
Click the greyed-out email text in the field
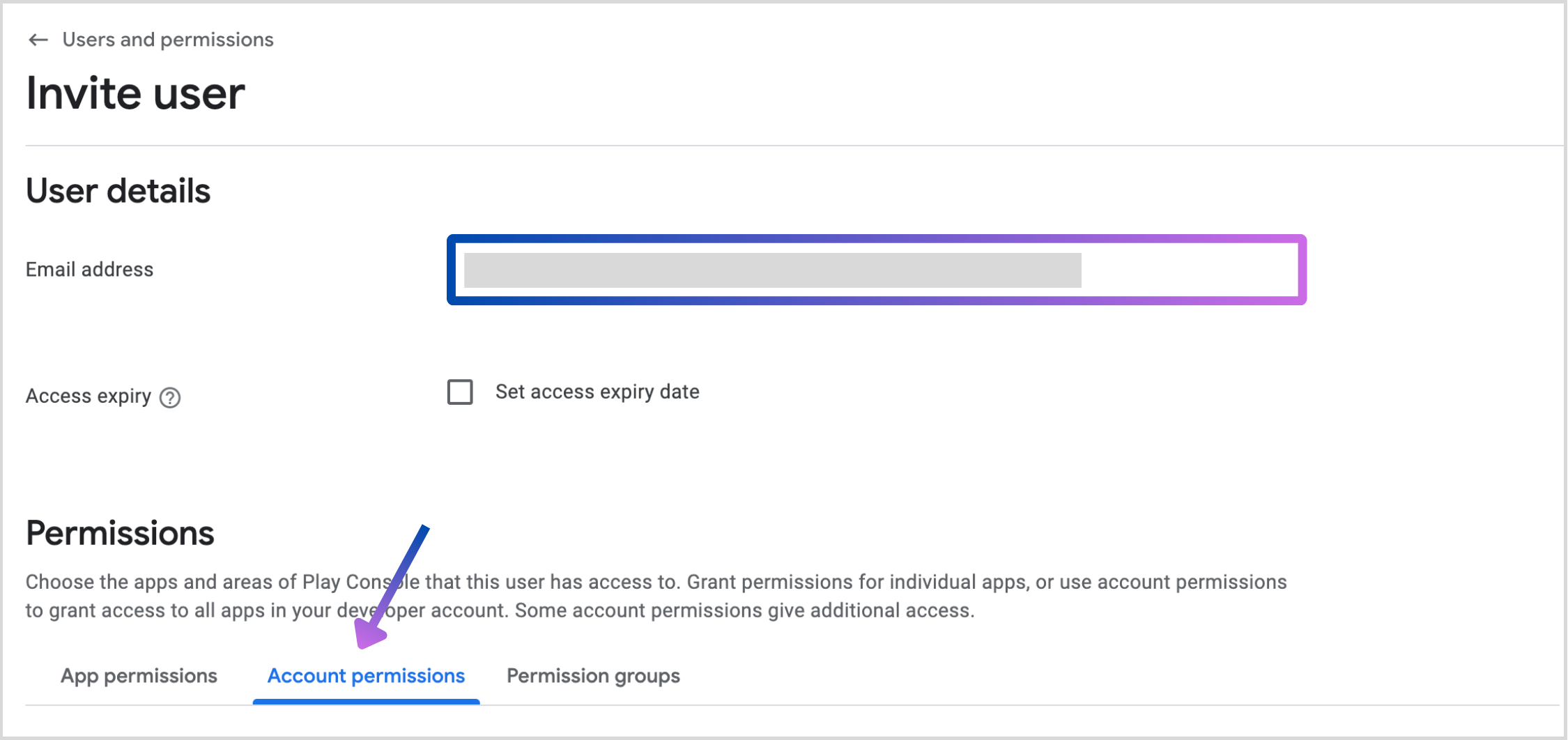[x=772, y=270]
